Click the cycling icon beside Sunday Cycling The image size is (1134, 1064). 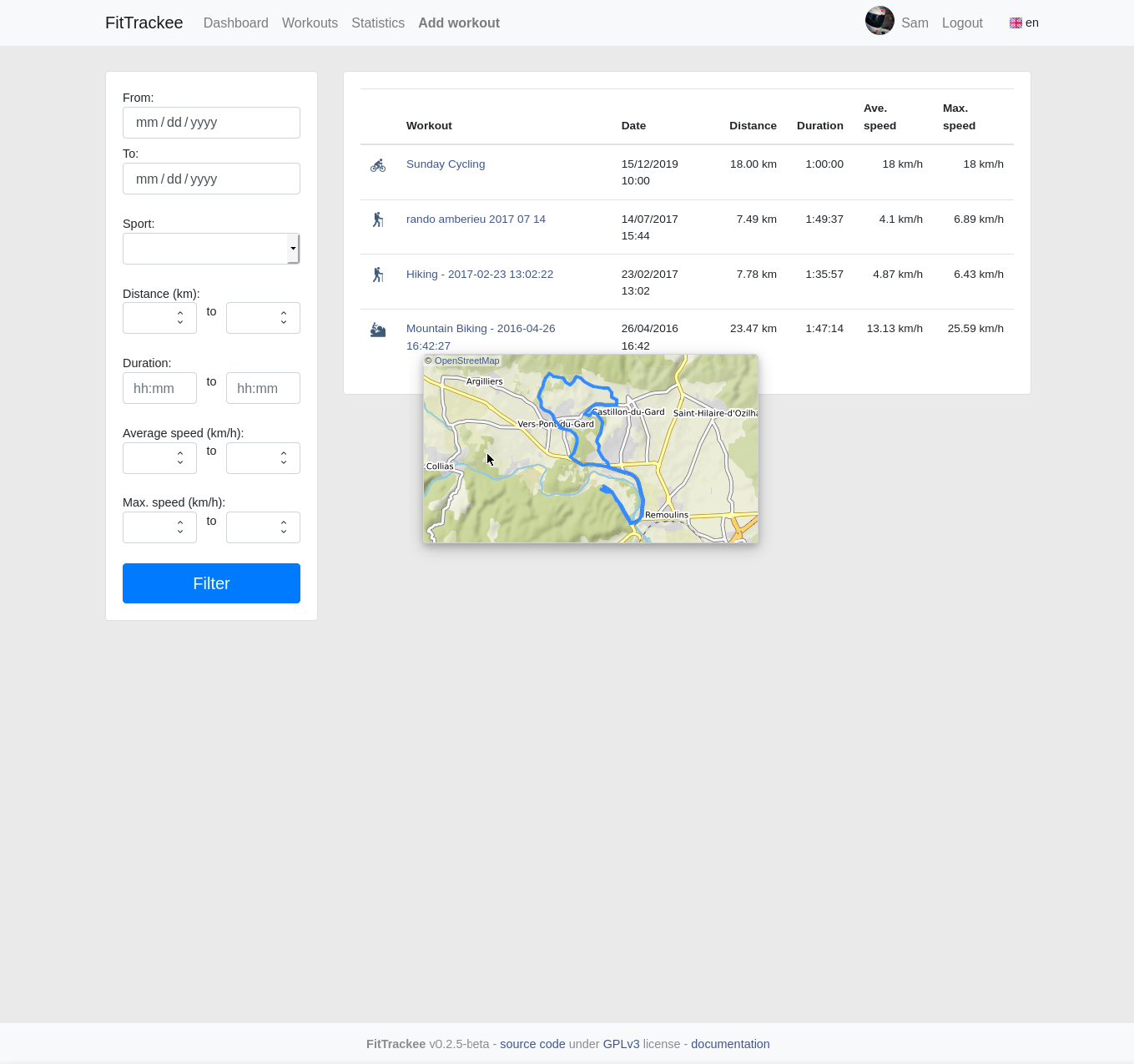(378, 165)
